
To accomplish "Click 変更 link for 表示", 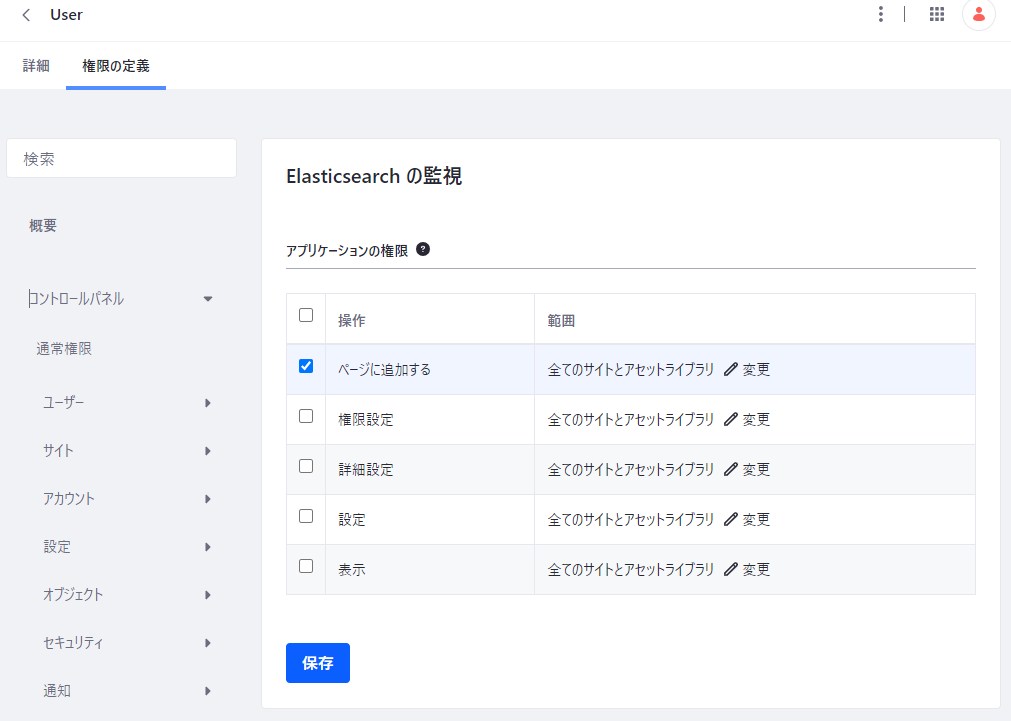I will 756,569.
